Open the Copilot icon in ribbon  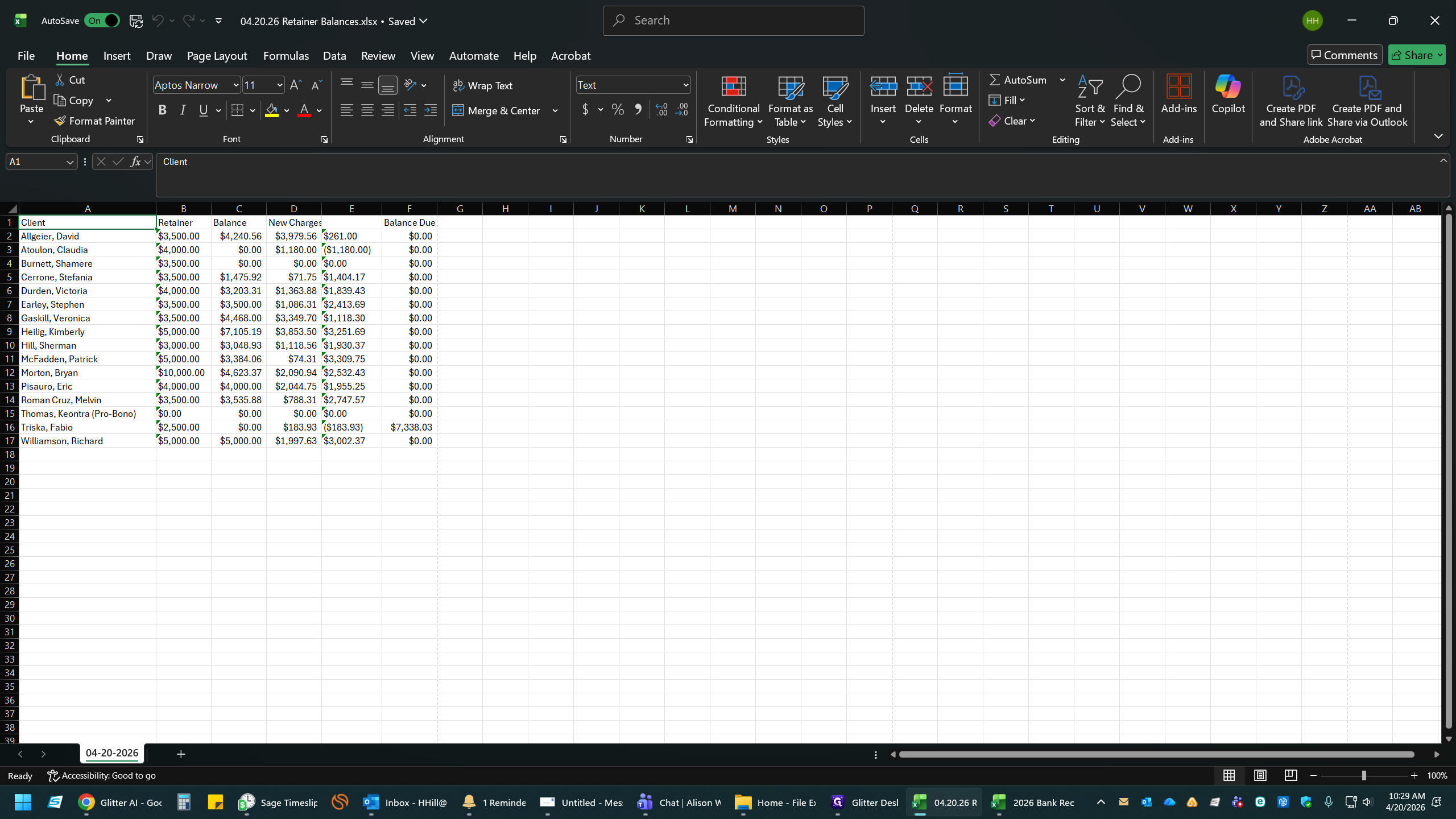1228,86
